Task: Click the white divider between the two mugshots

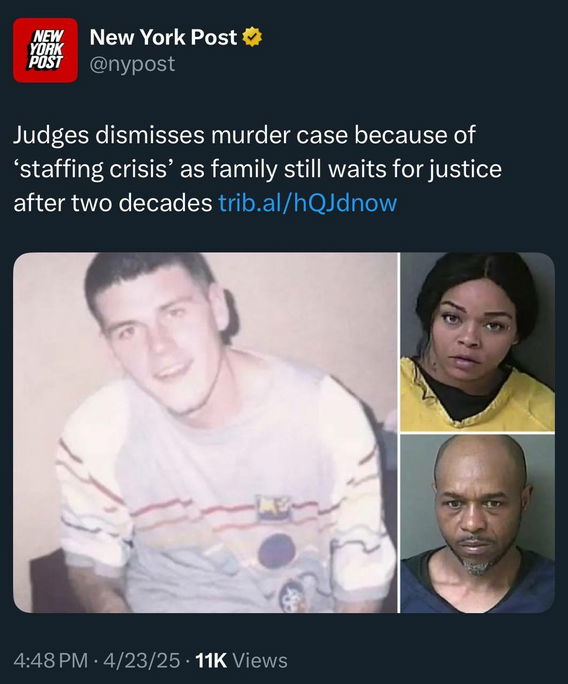Action: point(478,433)
